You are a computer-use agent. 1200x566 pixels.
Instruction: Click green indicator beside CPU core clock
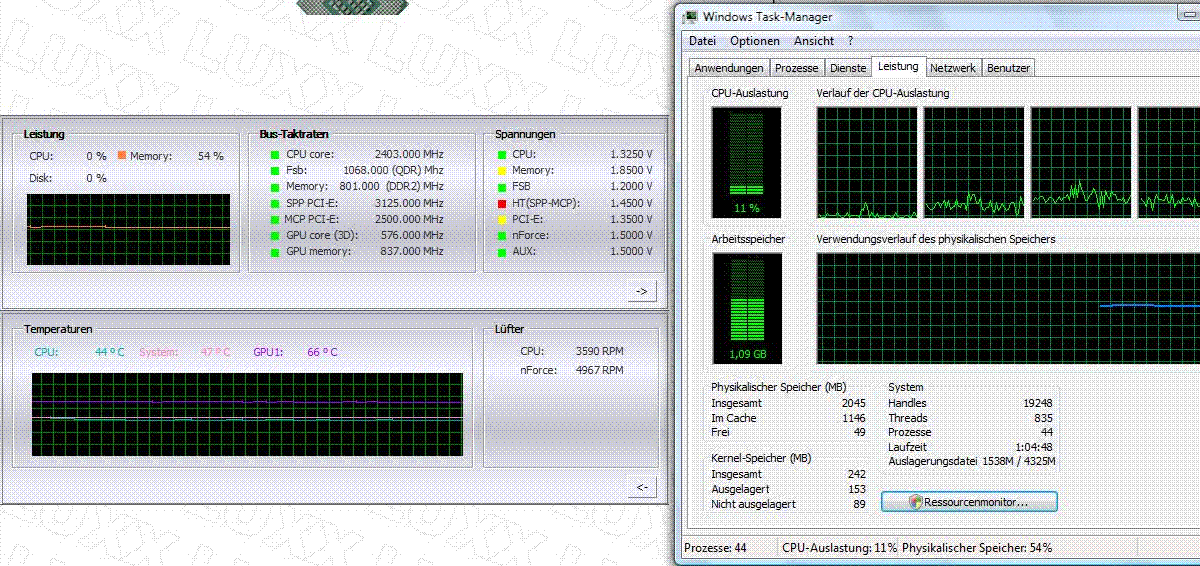pyautogui.click(x=275, y=155)
